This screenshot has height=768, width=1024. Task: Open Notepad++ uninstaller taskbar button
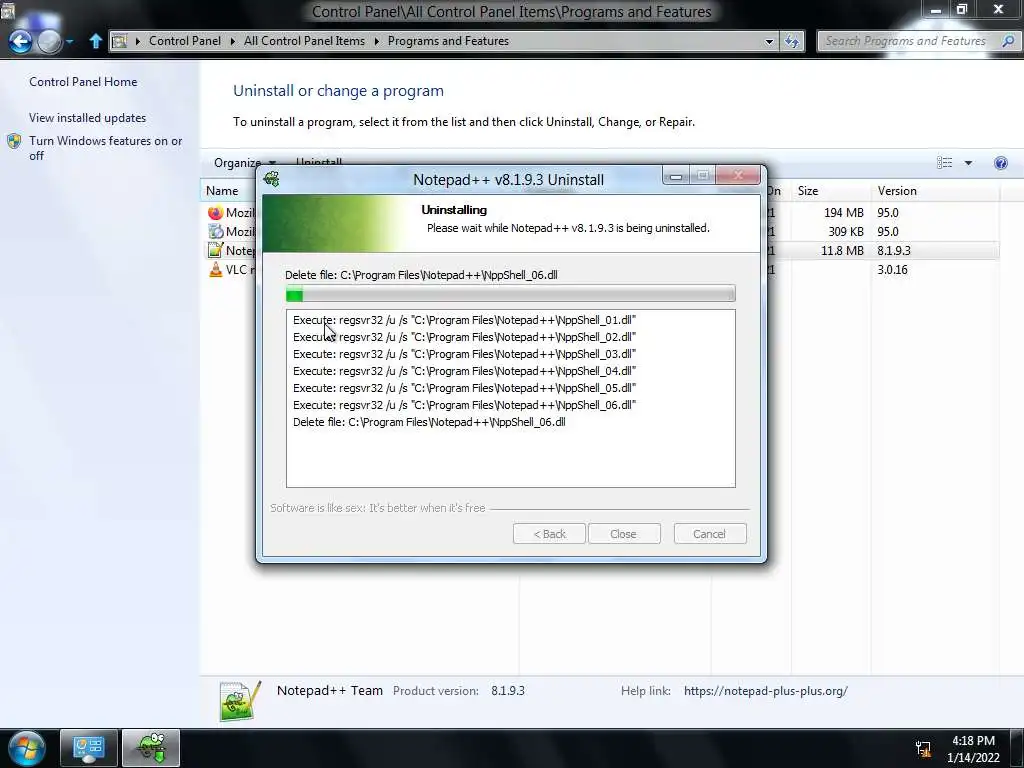[151, 748]
